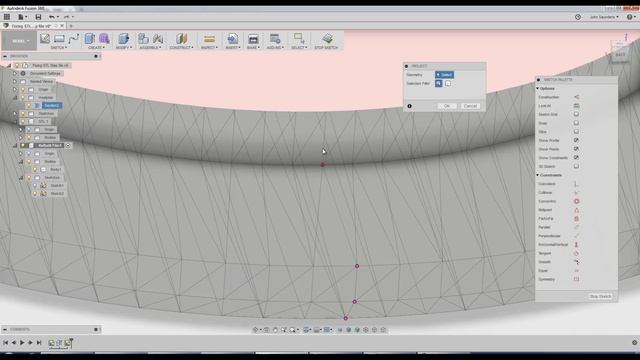Screen dimensions: 640x360
Task: Click the Insert icon in toolbar
Action: tap(233, 39)
